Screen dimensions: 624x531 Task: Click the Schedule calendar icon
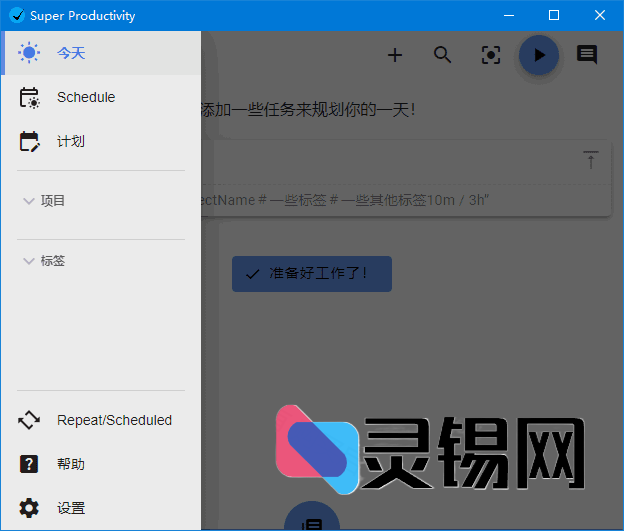[x=29, y=98]
